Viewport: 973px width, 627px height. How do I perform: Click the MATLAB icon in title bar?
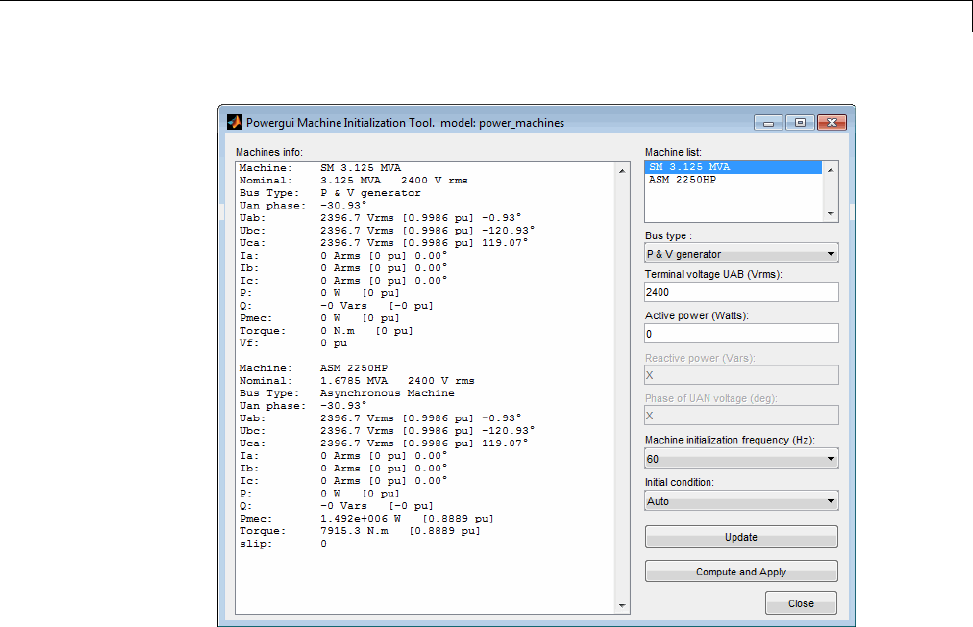234,123
